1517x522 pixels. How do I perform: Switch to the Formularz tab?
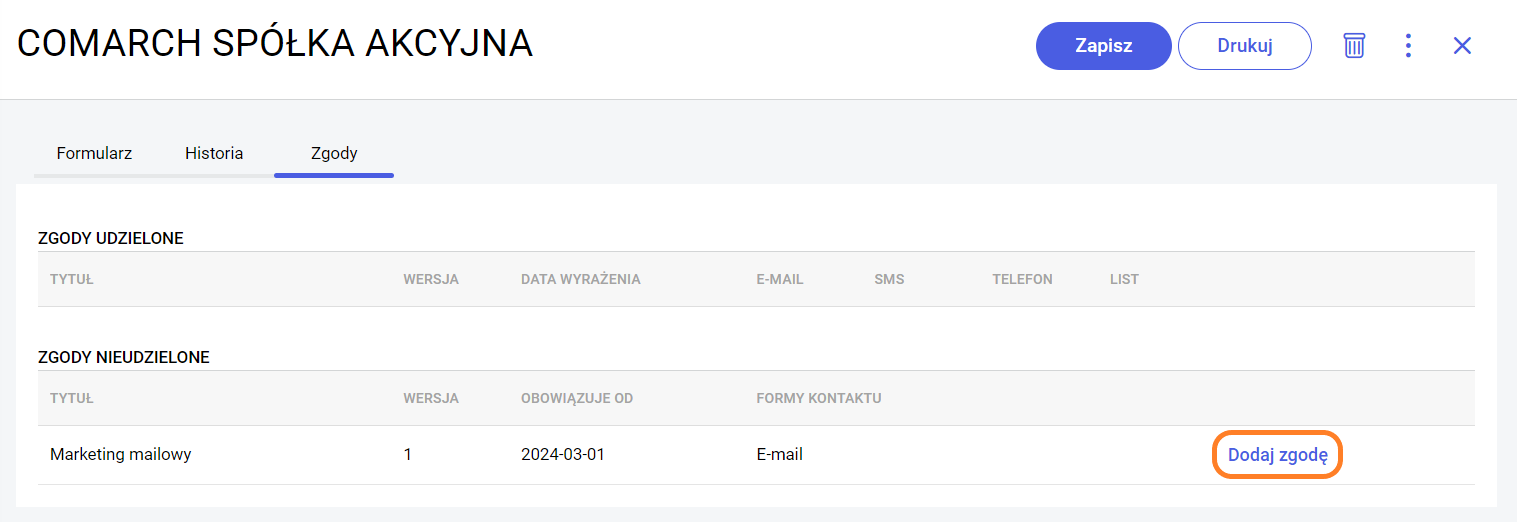coord(94,154)
